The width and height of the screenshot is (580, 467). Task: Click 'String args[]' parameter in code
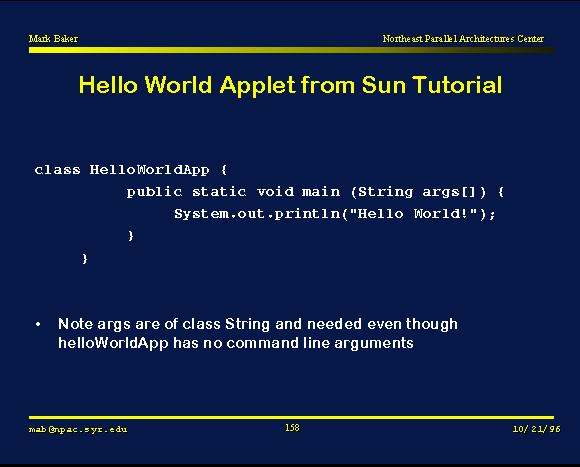(x=417, y=192)
